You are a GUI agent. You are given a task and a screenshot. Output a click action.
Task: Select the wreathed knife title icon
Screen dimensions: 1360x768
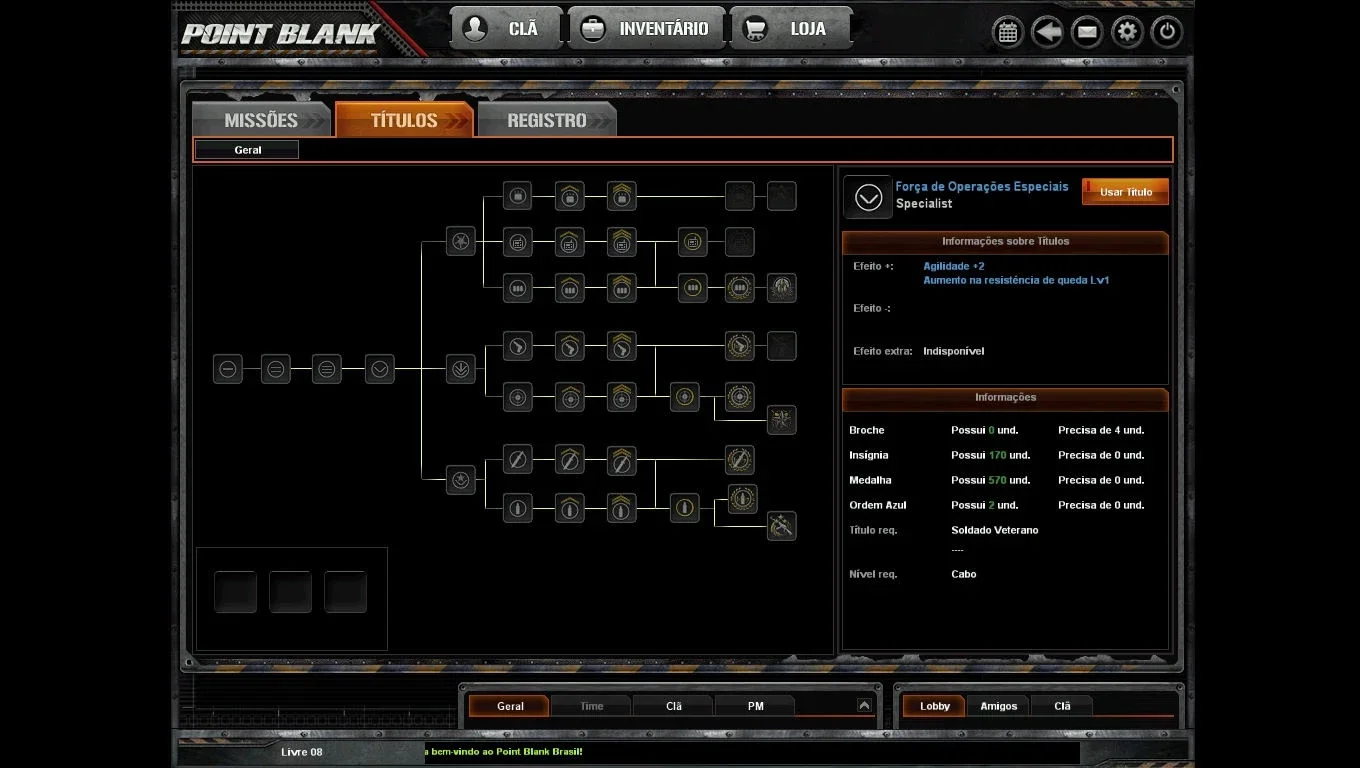pos(740,460)
